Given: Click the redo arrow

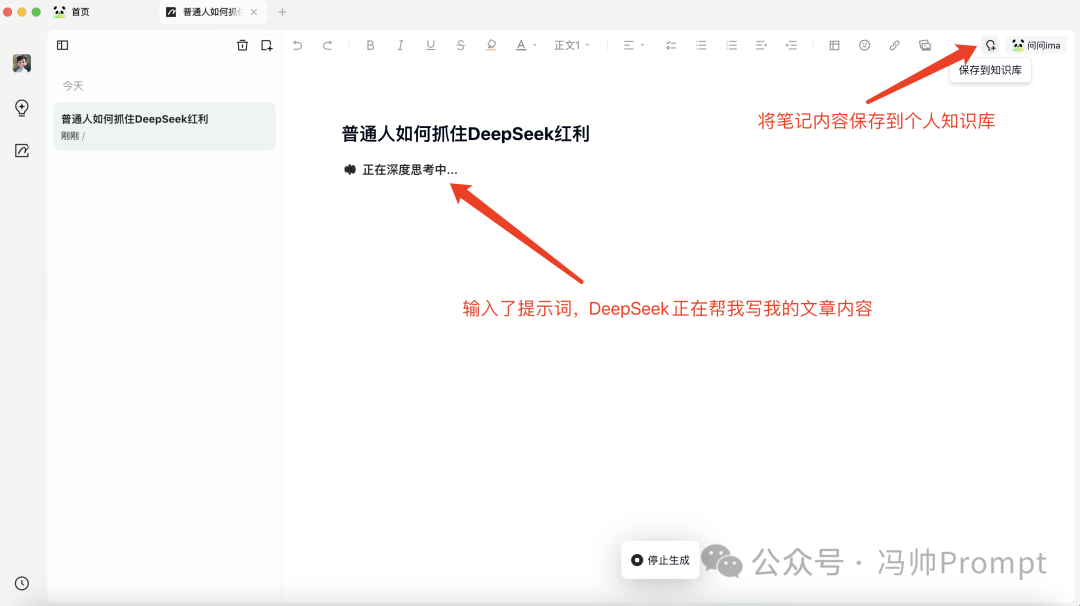Looking at the screenshot, I should [x=328, y=45].
